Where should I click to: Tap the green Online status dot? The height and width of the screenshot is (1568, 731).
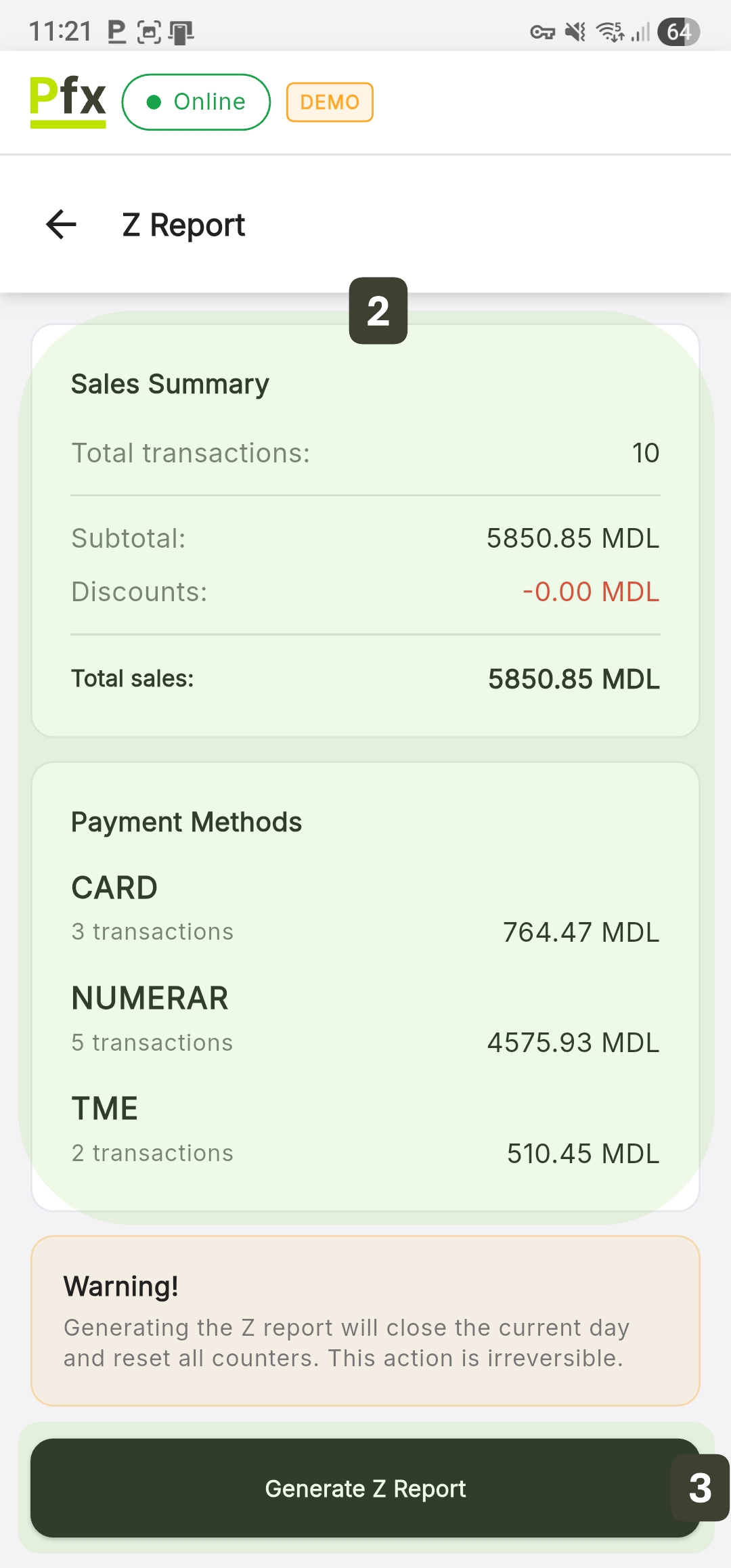pos(154,102)
